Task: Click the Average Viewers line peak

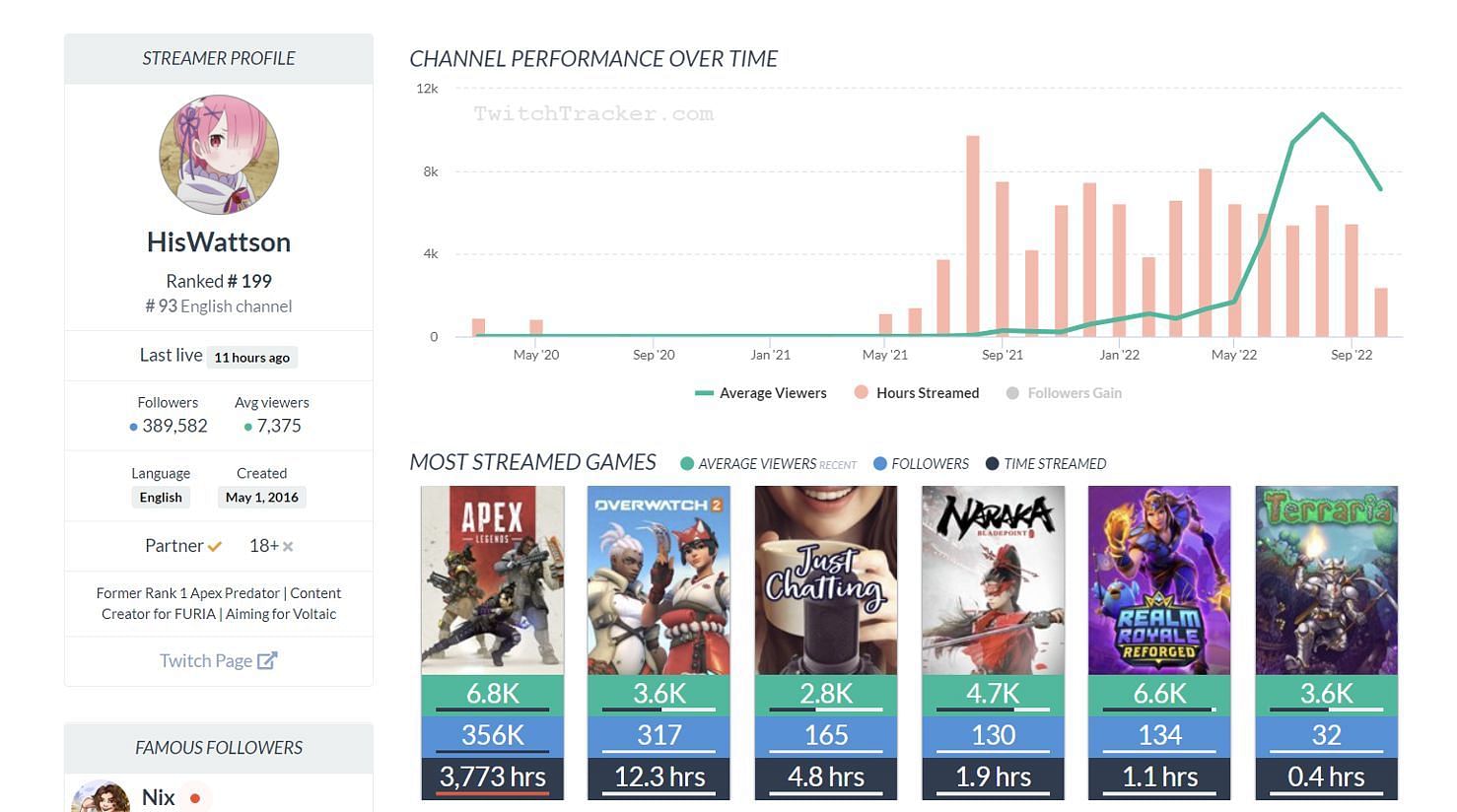Action: click(x=1322, y=115)
